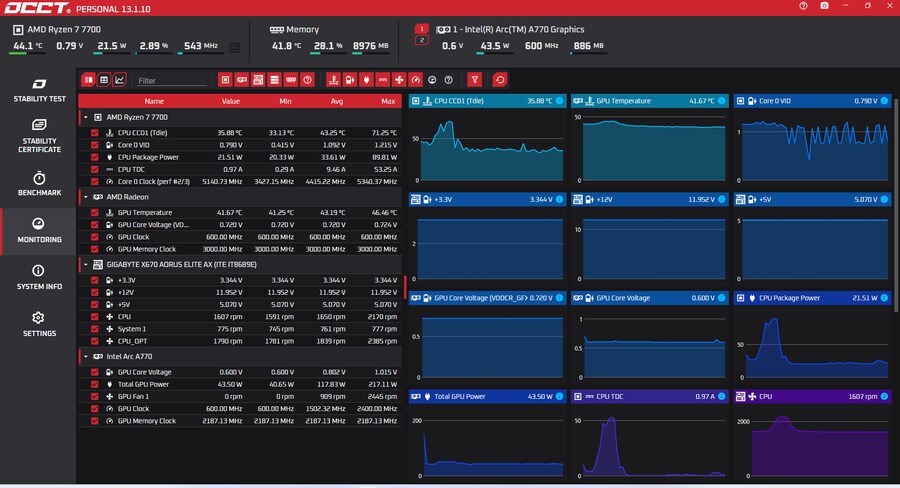Screen dimensions: 900x488
Task: Click the 44.1 °C CPU temperature readout
Action: tap(28, 46)
